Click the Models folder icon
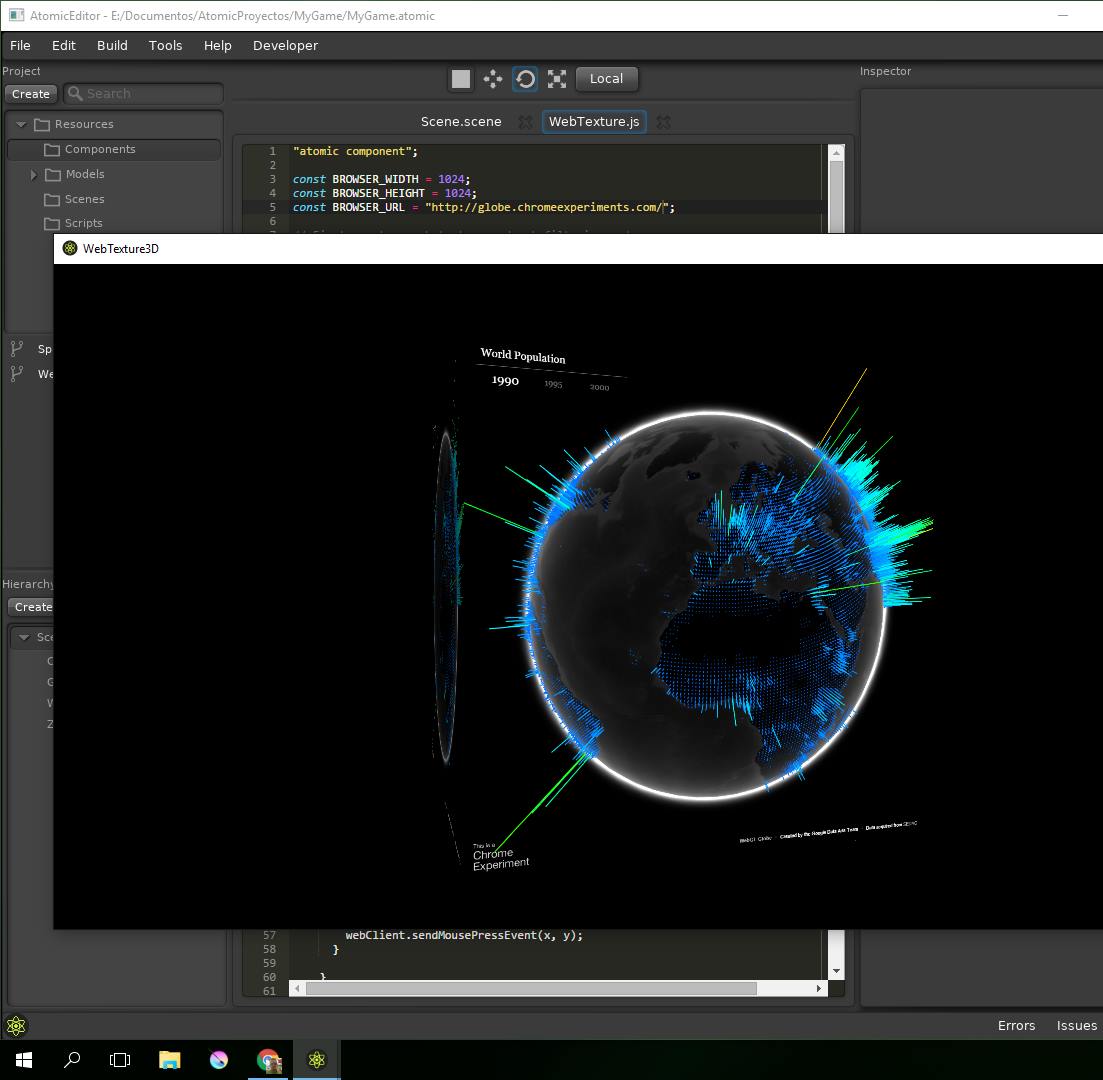The width and height of the screenshot is (1103, 1080). pos(53,174)
